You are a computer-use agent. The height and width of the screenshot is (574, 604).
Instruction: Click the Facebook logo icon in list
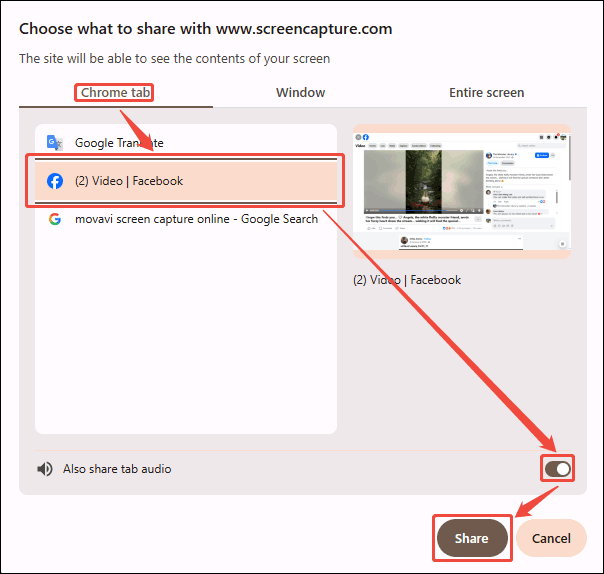[55, 181]
